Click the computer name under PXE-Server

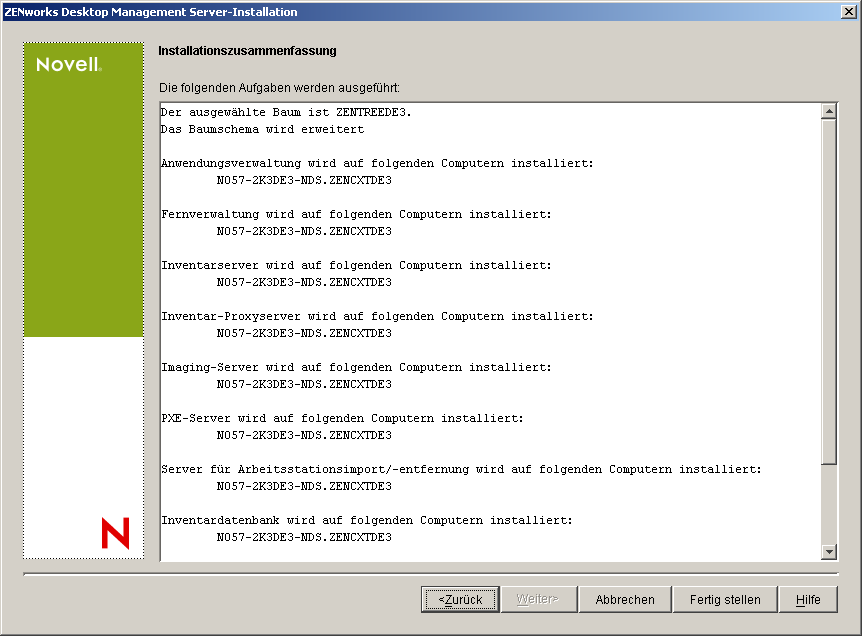[x=304, y=435]
